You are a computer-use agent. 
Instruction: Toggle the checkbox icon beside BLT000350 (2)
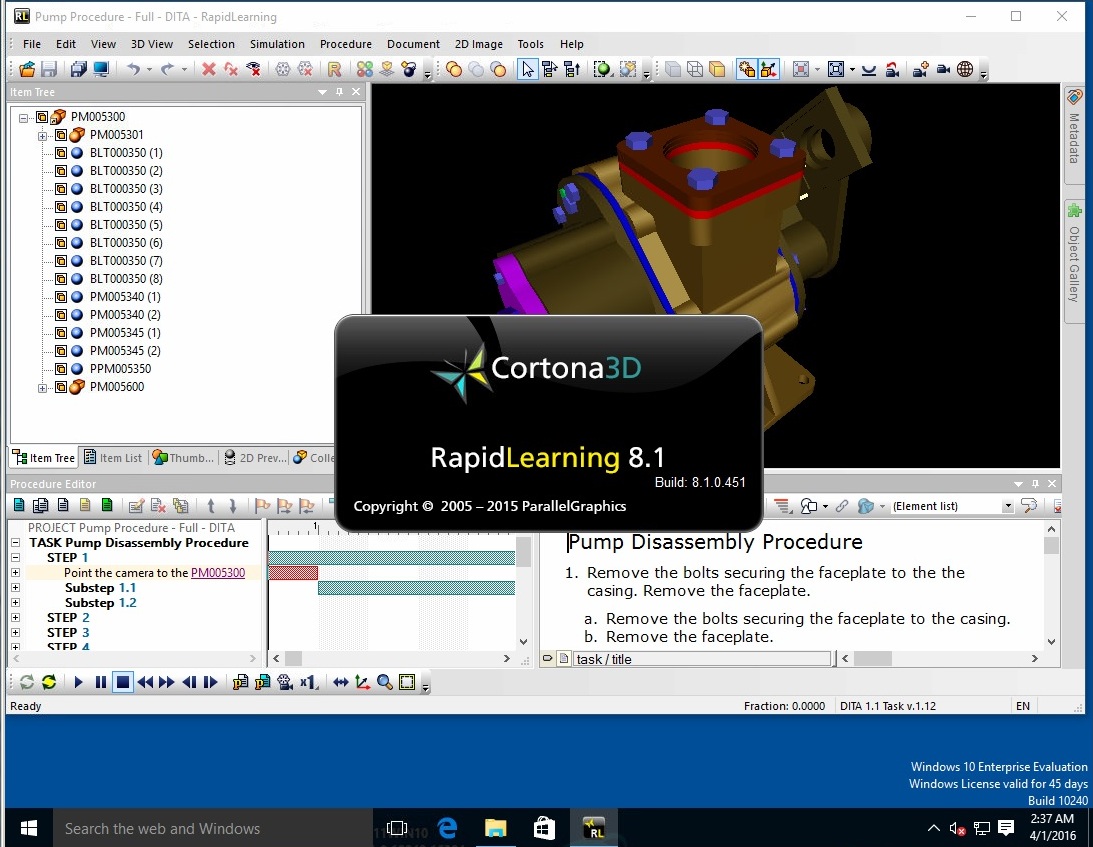(61, 171)
